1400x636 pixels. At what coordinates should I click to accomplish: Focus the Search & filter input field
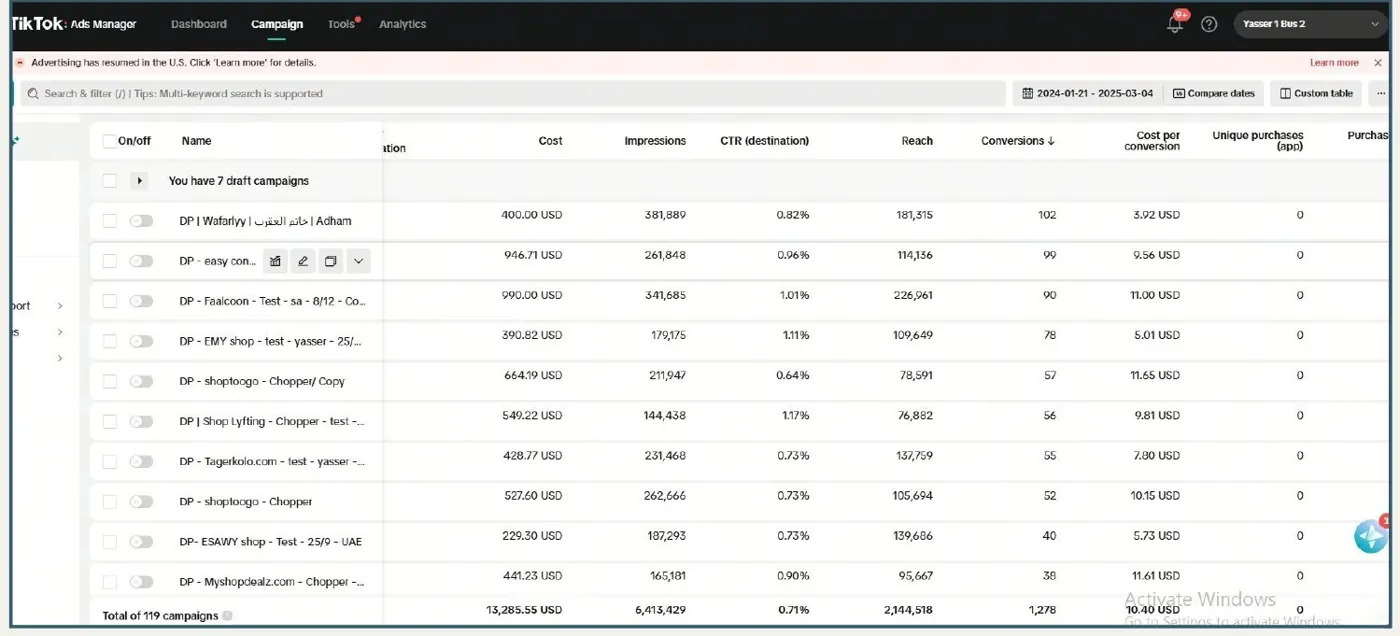point(513,94)
